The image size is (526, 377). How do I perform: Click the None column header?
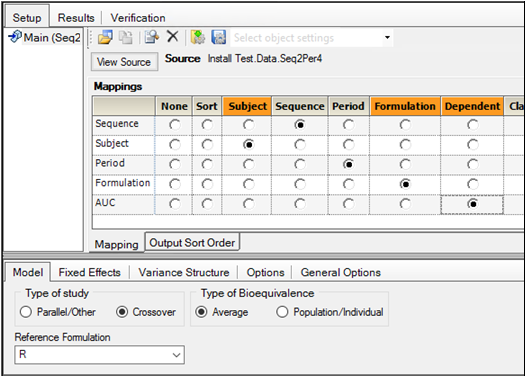click(x=174, y=106)
